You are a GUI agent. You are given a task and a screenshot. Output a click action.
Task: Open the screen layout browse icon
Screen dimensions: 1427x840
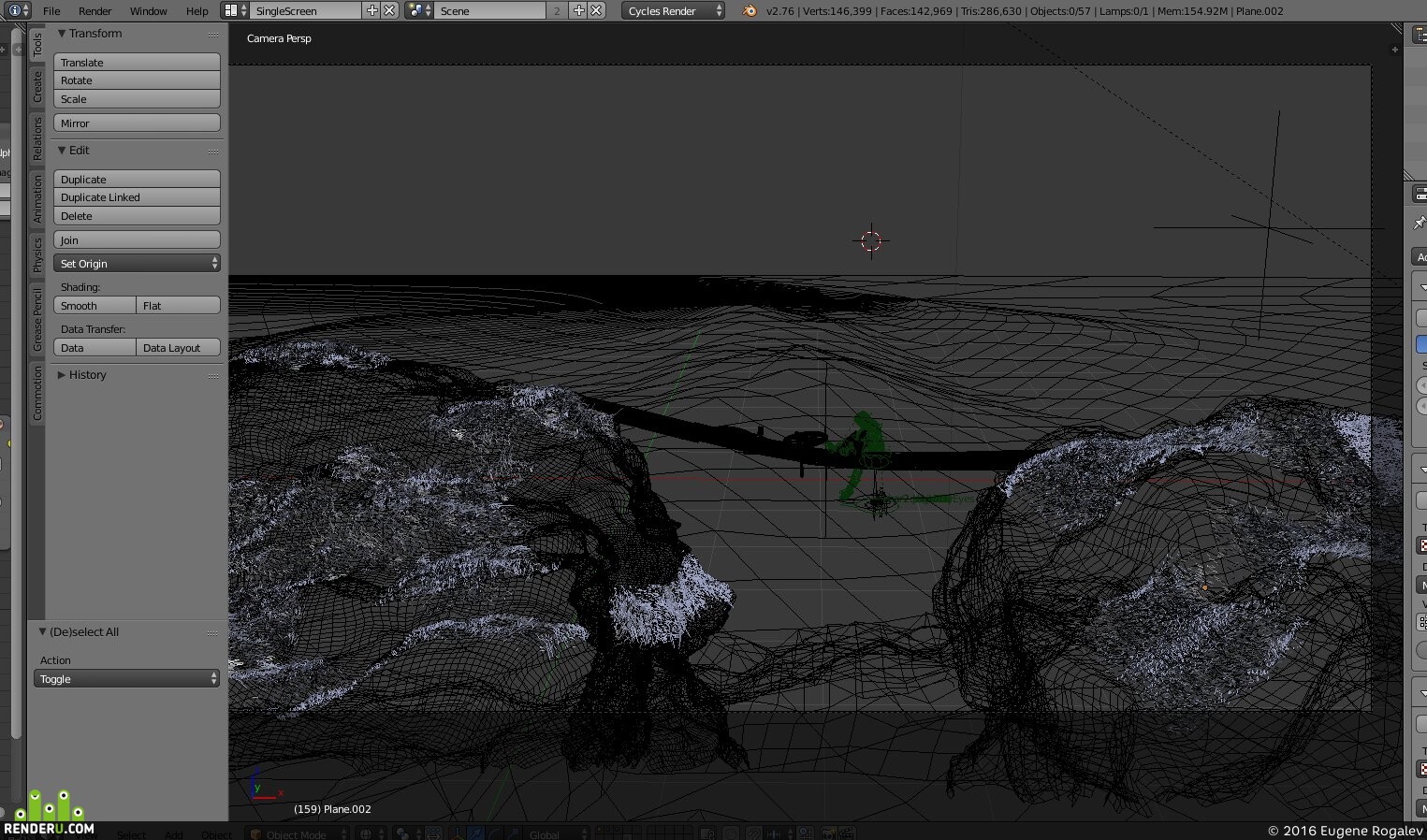(236, 10)
